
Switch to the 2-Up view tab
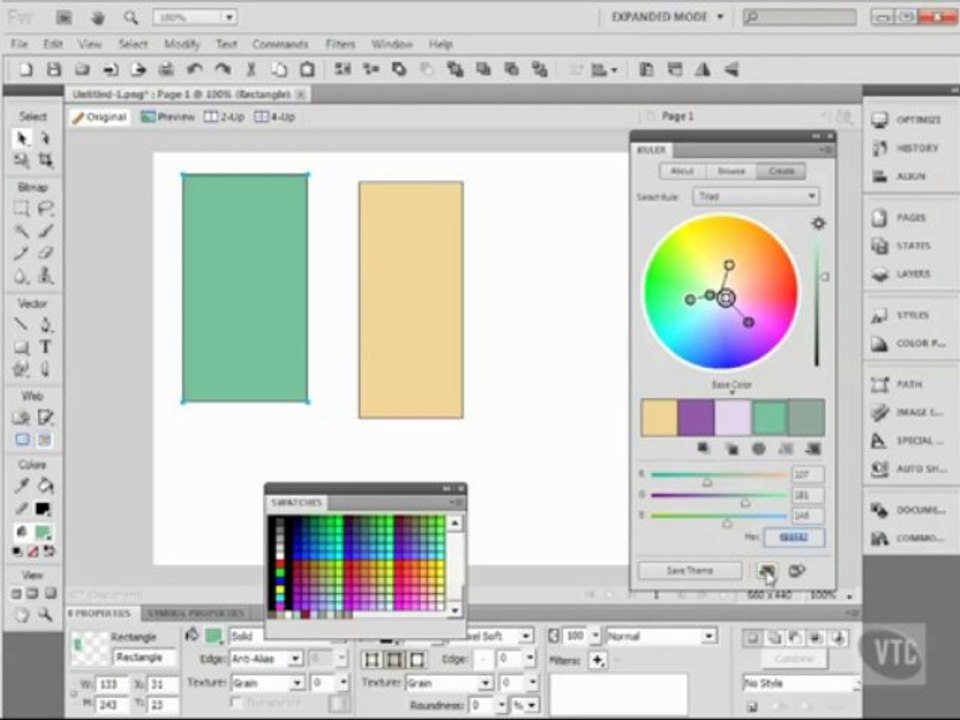point(224,116)
